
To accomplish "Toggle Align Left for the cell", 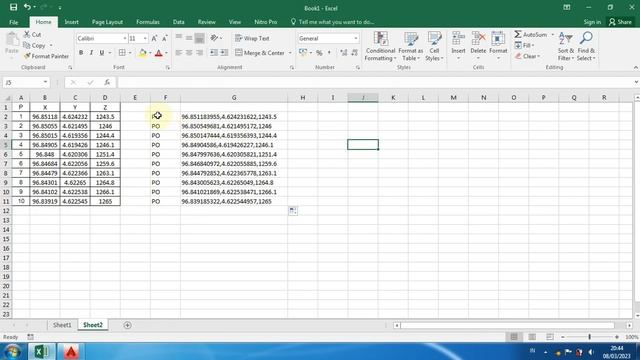I will 179,53.
